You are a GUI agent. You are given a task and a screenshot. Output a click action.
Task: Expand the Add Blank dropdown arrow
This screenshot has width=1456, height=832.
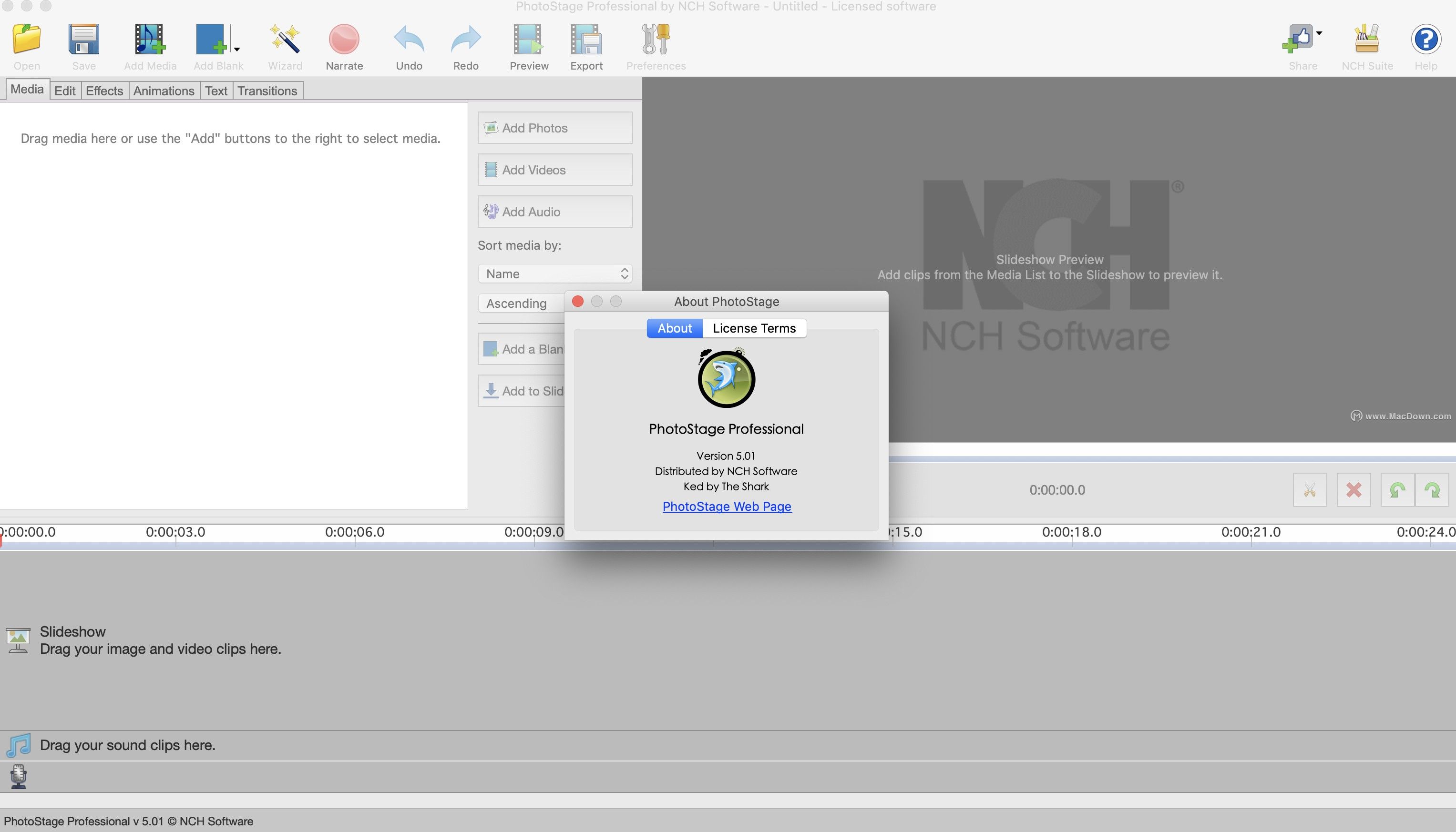236,49
